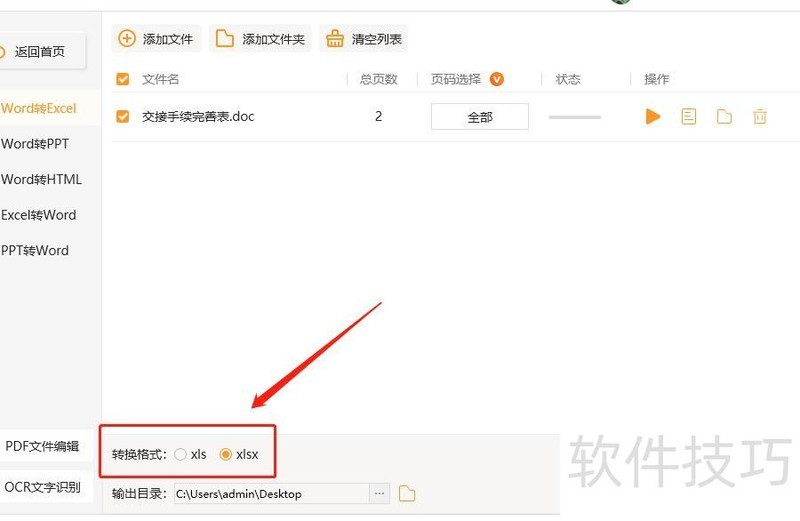
Task: Browse the output directory with the ellipsis button
Action: point(379,493)
